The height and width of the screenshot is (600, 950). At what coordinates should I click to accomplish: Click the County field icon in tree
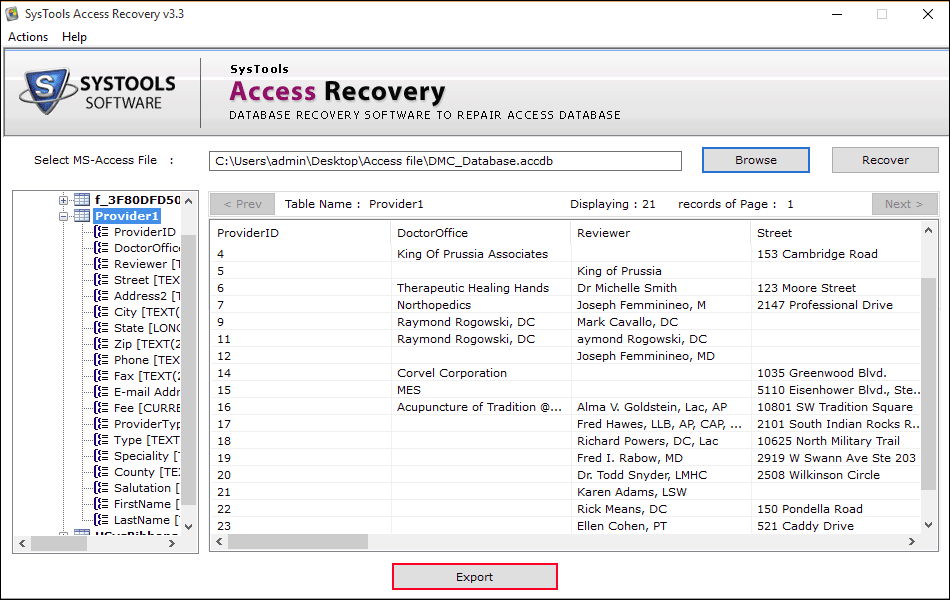pos(101,472)
